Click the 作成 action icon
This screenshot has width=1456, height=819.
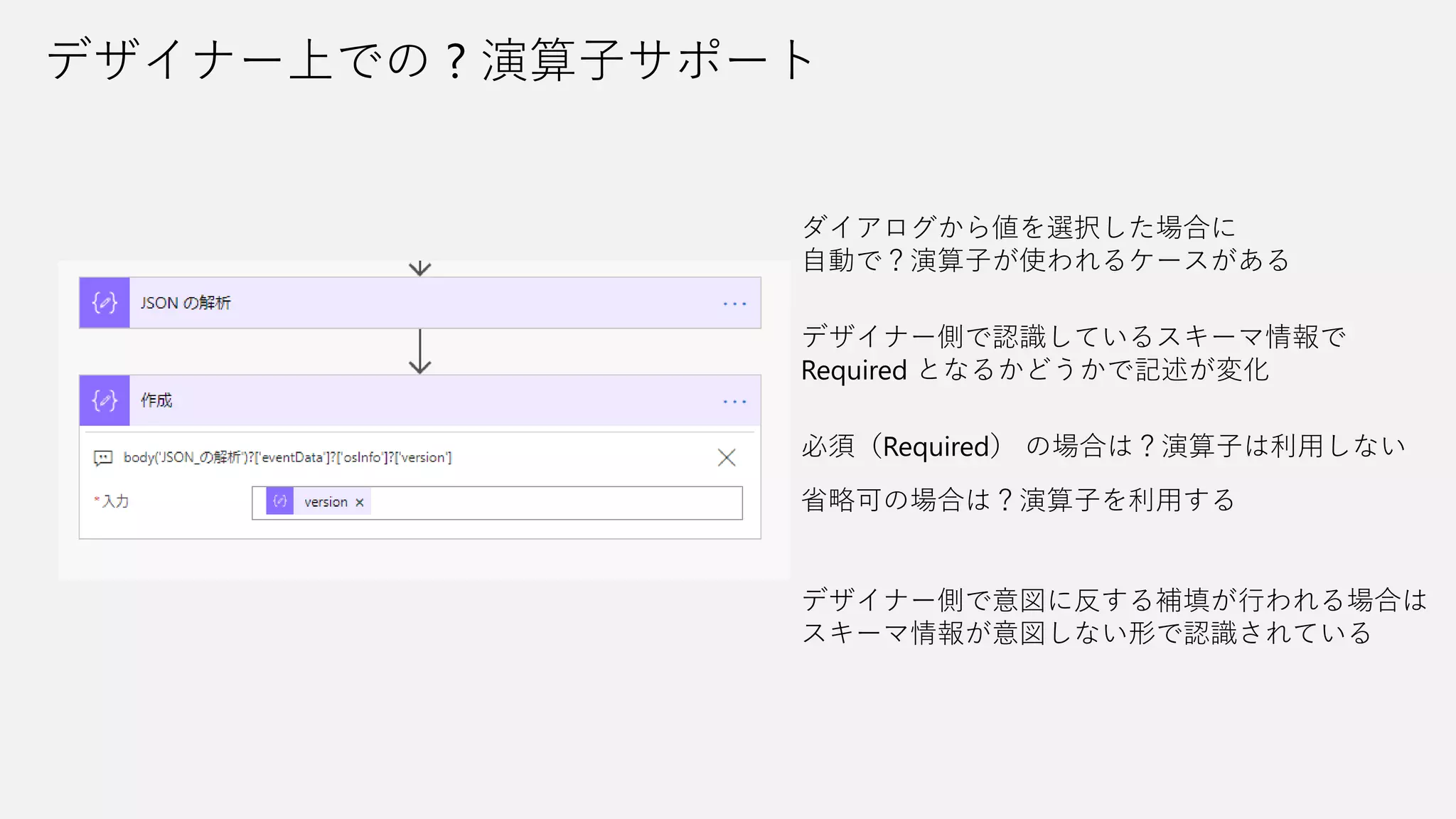pyautogui.click(x=105, y=401)
